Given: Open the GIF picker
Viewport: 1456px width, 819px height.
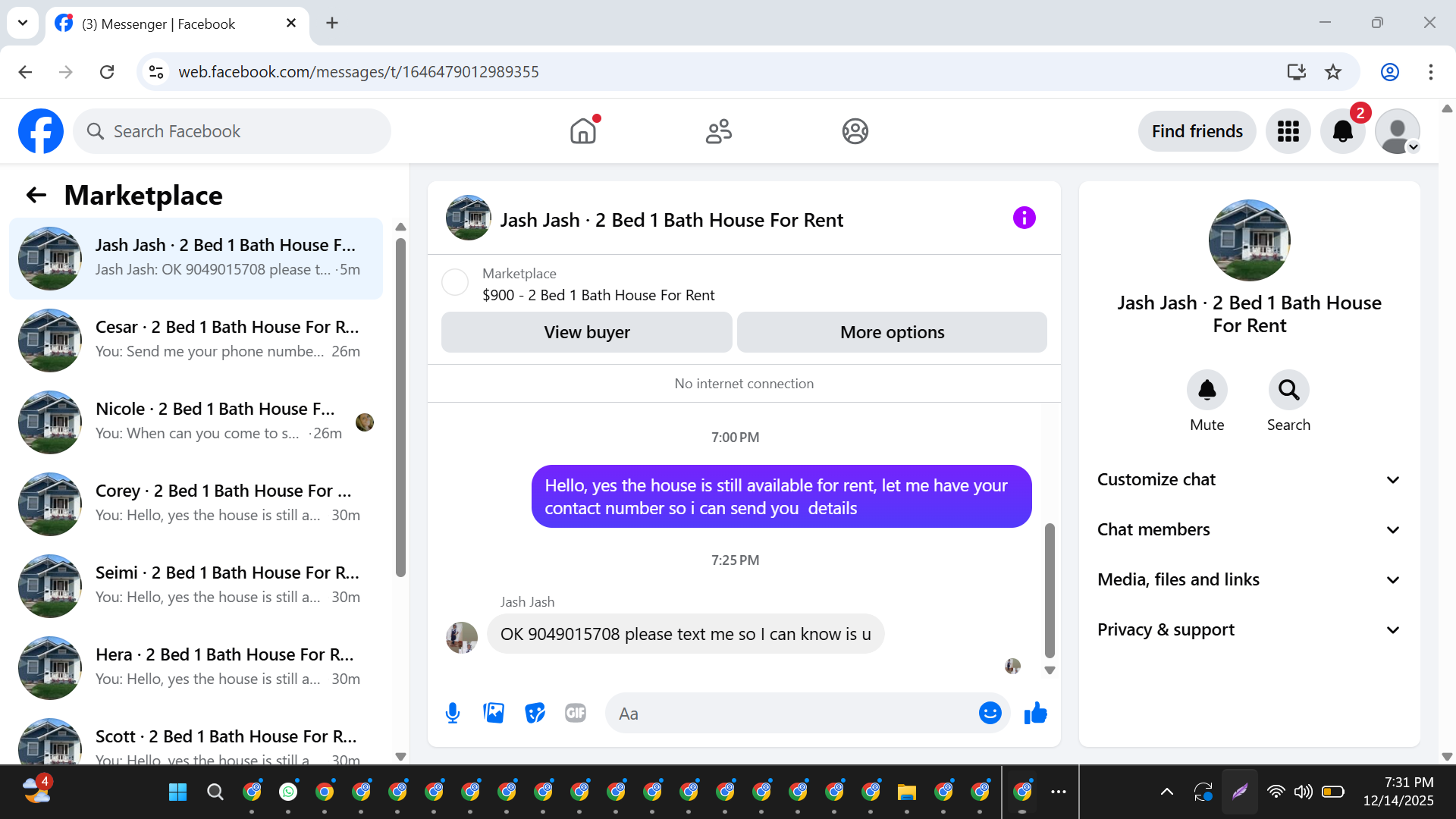Looking at the screenshot, I should [576, 714].
